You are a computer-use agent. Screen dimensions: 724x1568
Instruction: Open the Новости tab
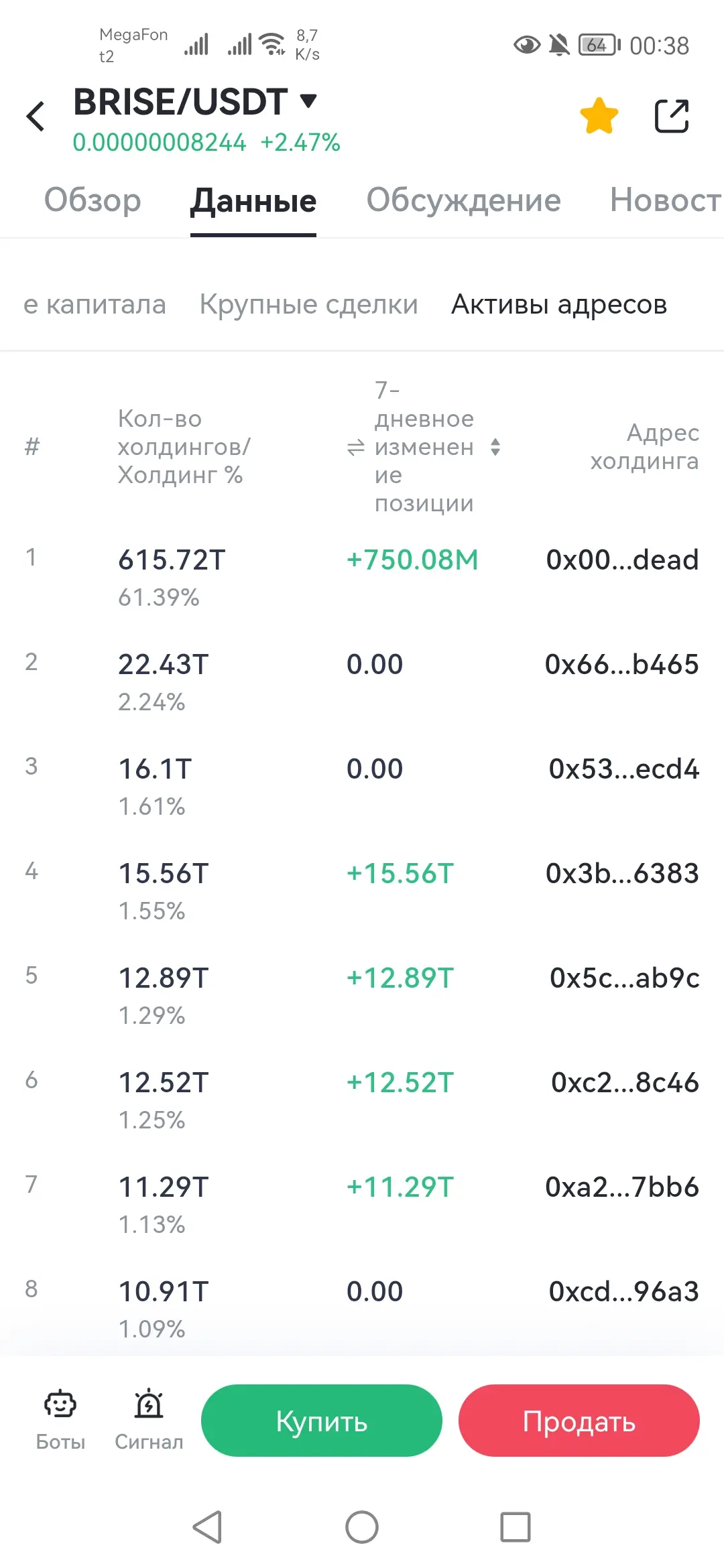[x=665, y=200]
